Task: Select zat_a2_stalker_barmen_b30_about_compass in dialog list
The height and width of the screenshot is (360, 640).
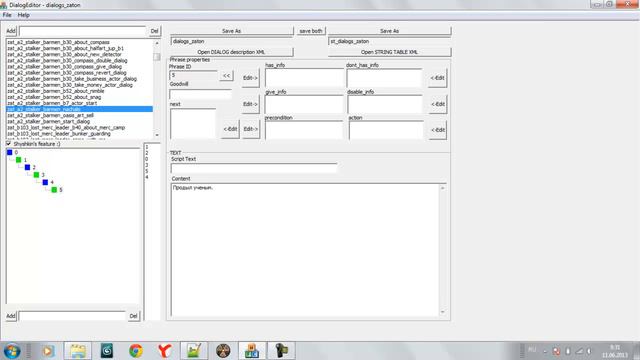Action: (58, 42)
